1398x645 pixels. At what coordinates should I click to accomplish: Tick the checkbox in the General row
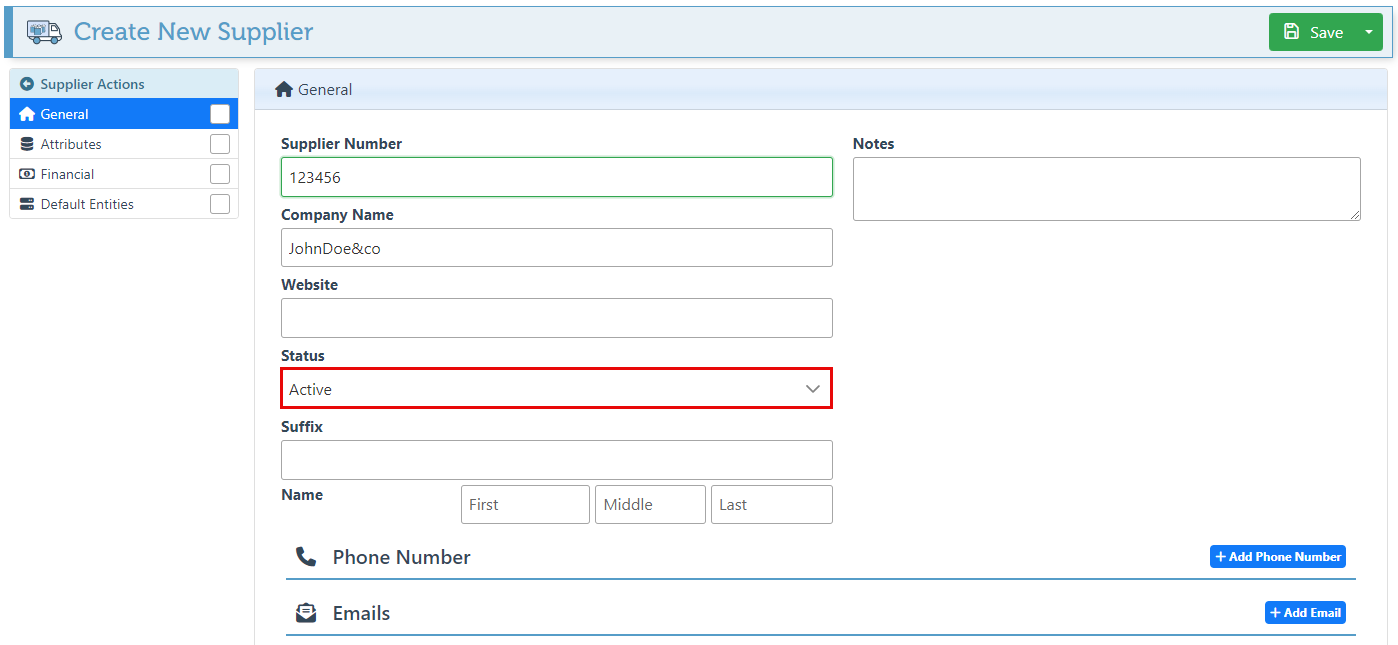pos(220,114)
